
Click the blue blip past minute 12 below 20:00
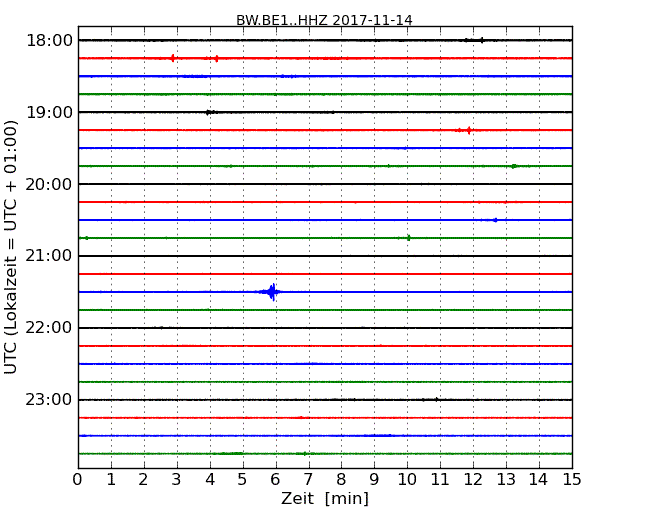point(495,220)
